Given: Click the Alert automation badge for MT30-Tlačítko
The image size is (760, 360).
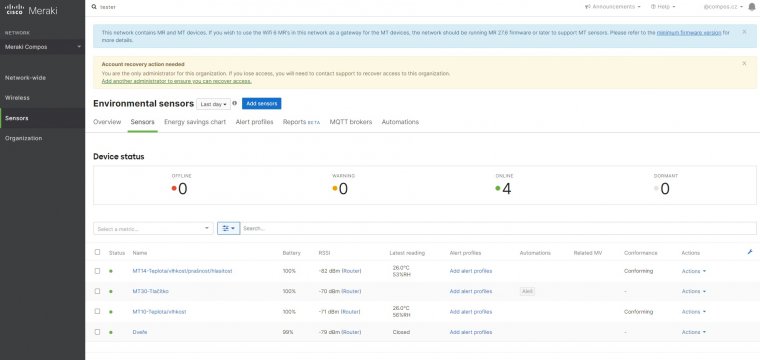Looking at the screenshot, I should (x=527, y=291).
